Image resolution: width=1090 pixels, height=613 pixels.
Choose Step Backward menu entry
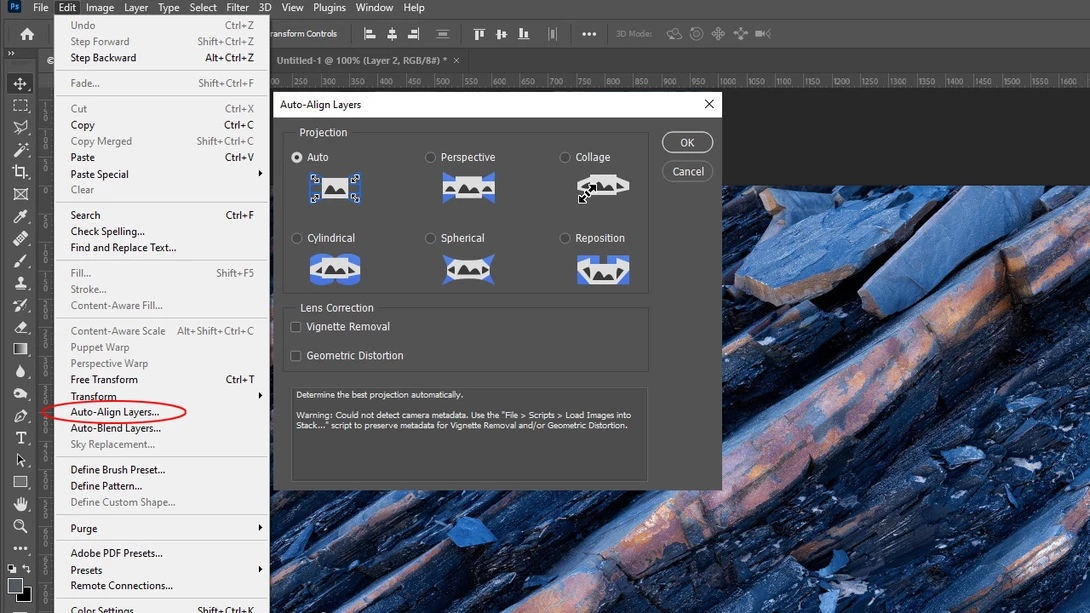pyautogui.click(x=162, y=58)
